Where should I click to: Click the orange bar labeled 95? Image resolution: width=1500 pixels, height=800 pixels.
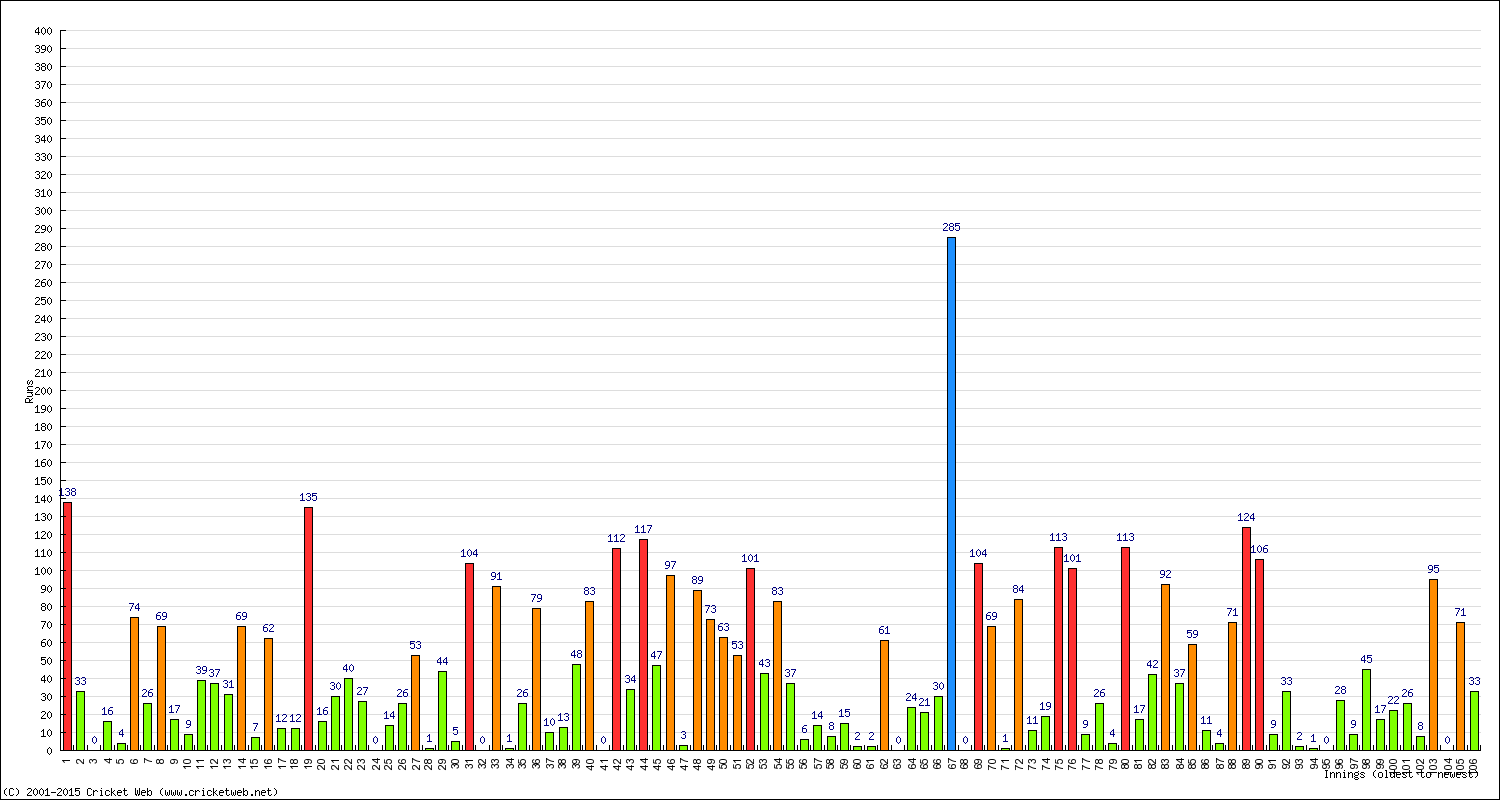coord(1433,664)
